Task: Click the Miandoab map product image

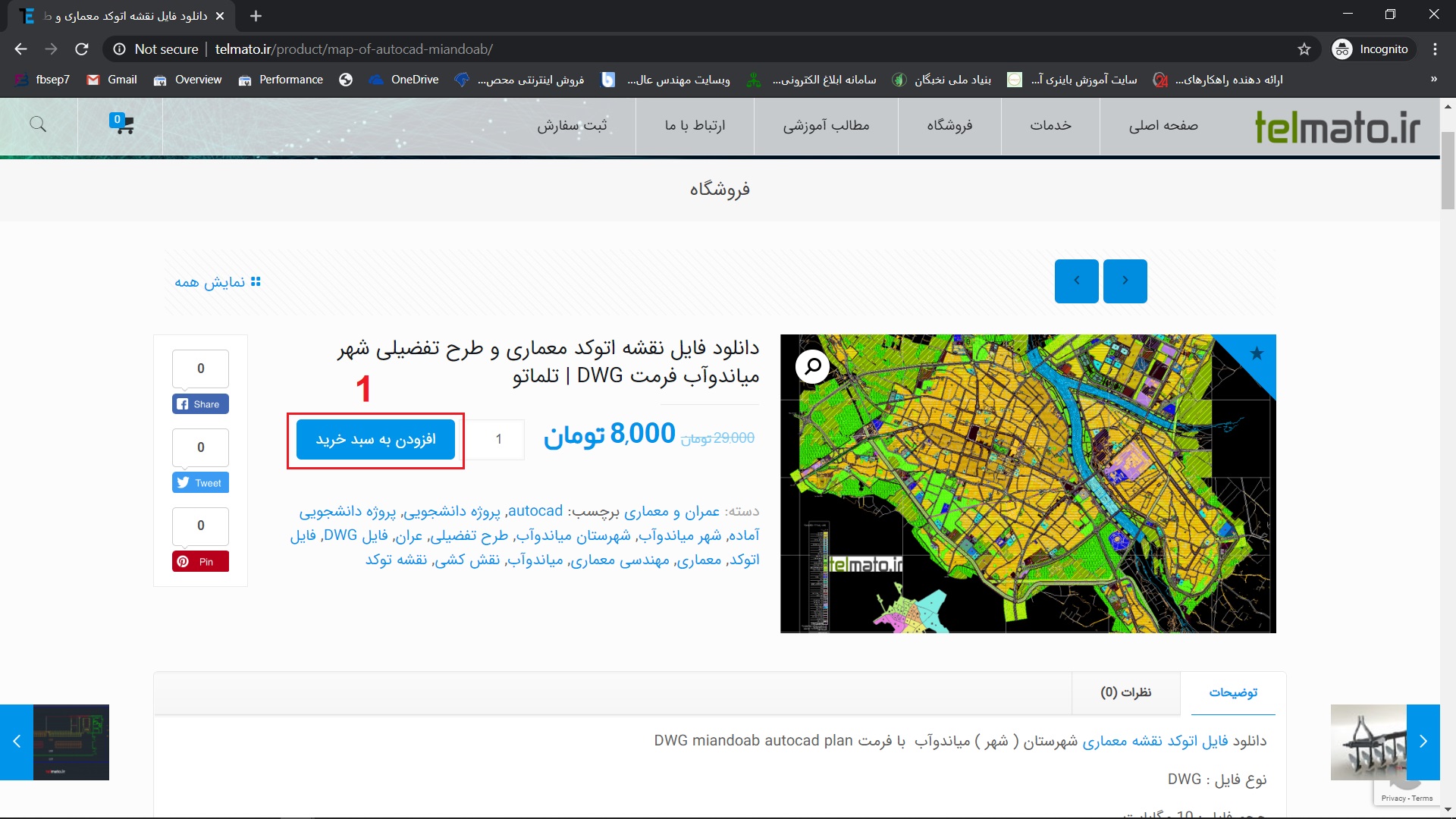Action: 1028,484
